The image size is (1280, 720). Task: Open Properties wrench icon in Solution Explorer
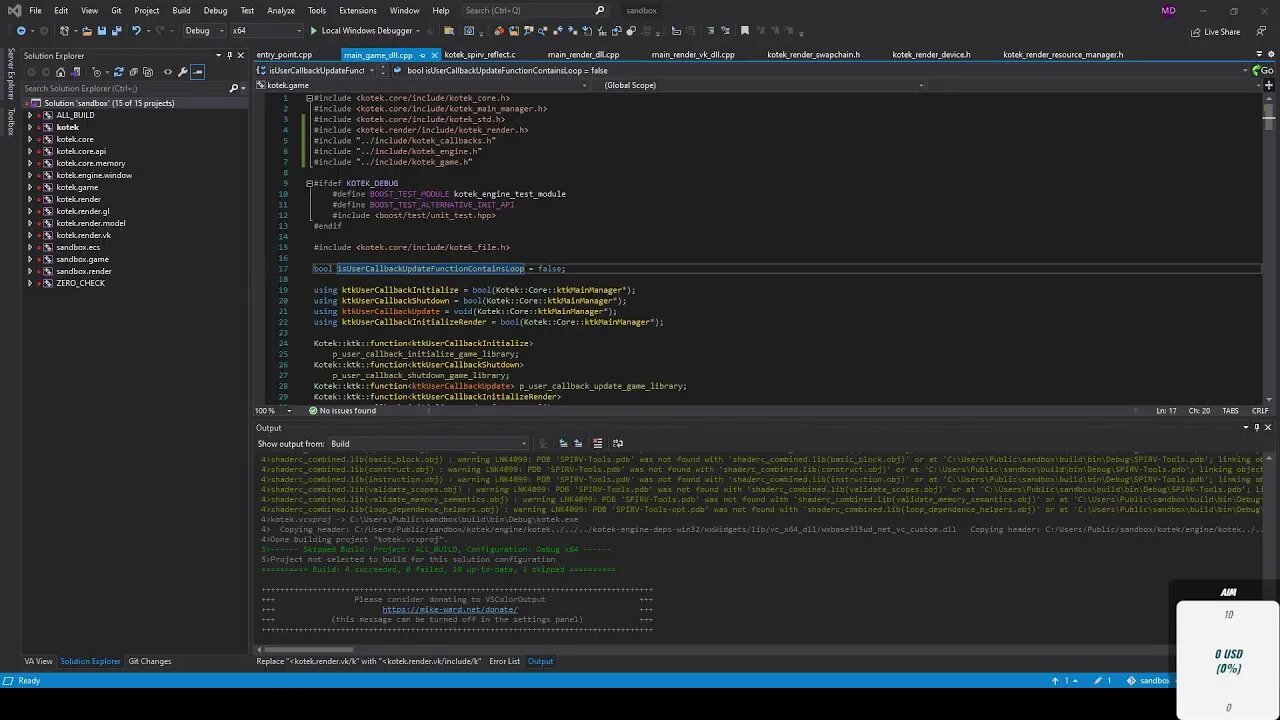tap(182, 72)
